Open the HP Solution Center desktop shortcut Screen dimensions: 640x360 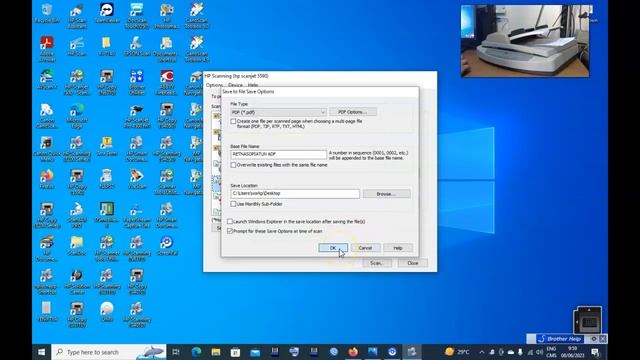tap(77, 282)
